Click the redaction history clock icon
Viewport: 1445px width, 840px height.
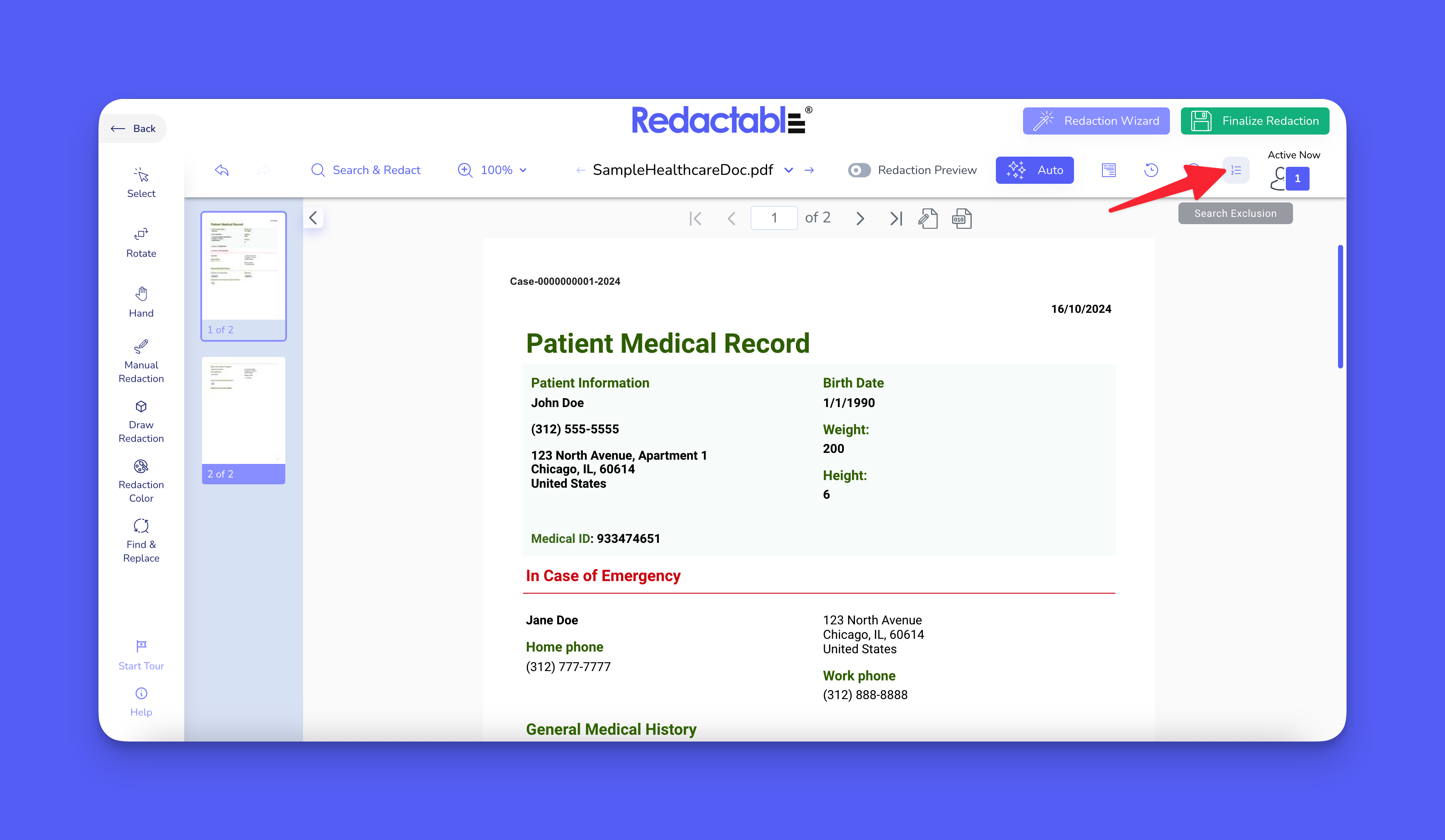pos(1151,170)
